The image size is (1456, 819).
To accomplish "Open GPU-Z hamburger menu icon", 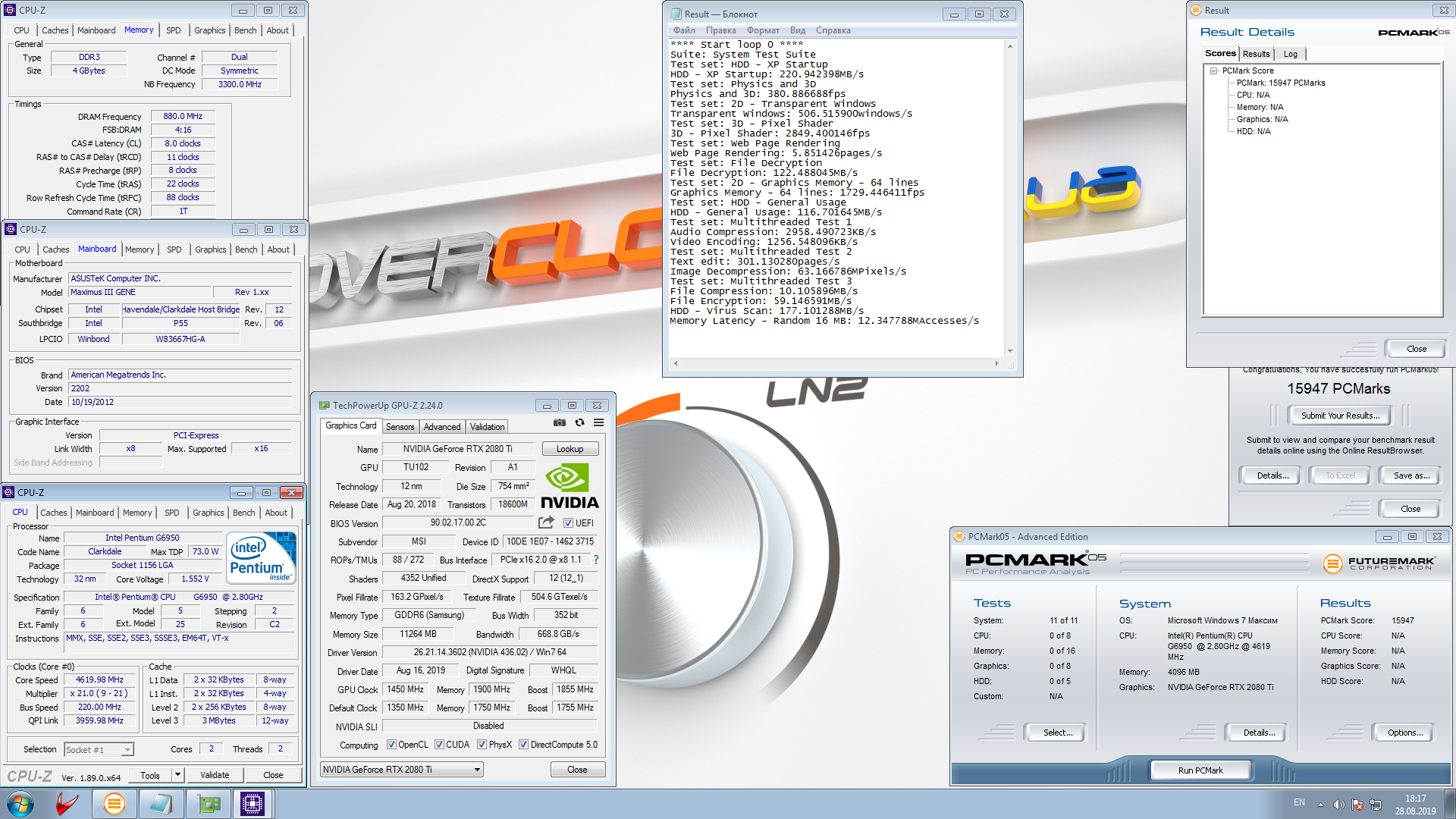I will [598, 423].
